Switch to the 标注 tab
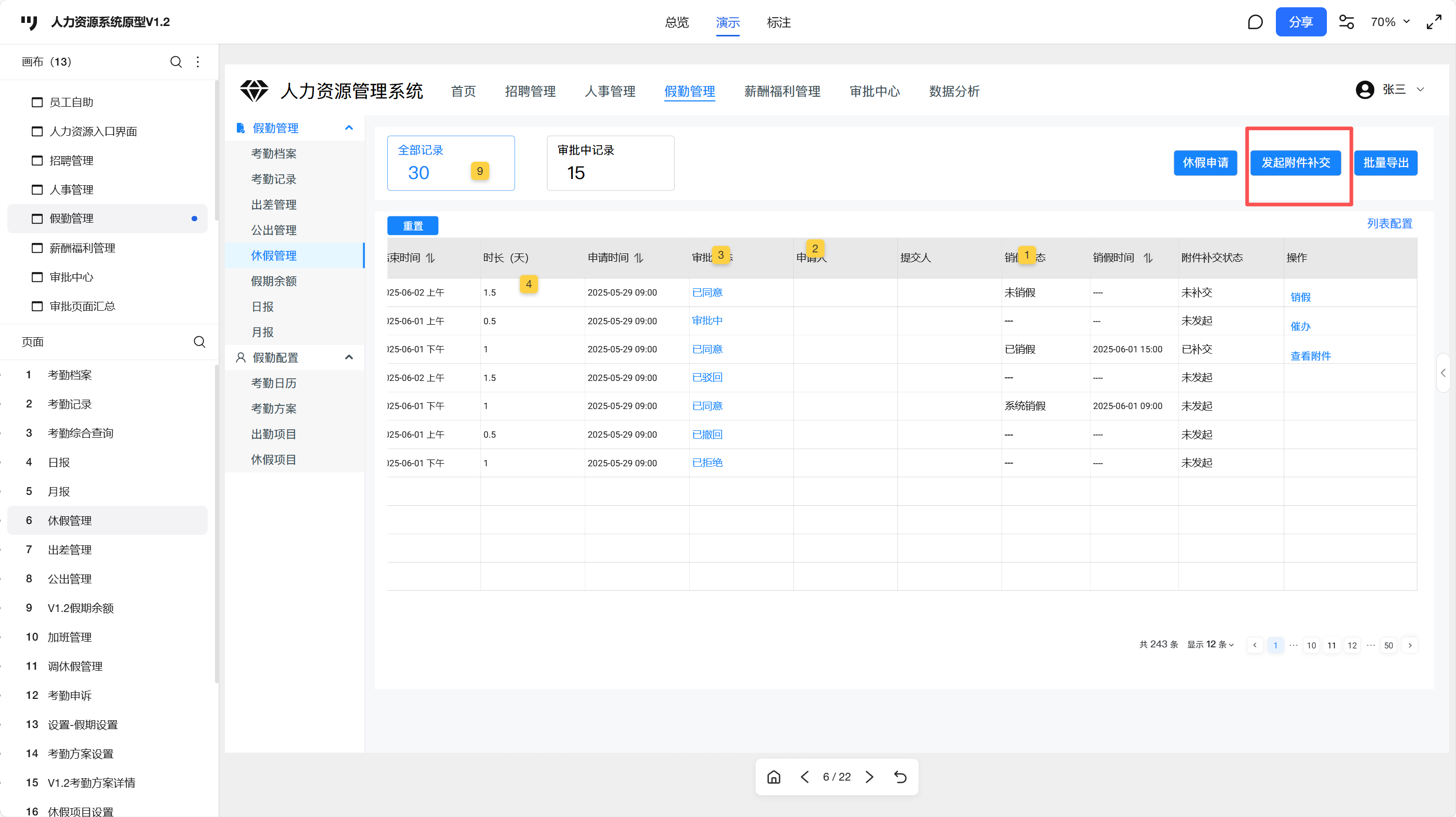 pos(778,22)
